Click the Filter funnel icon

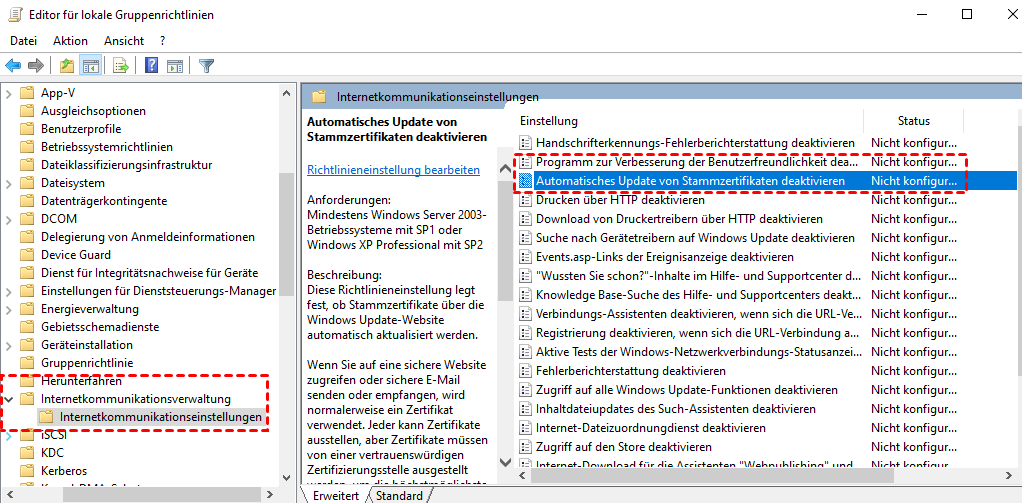click(206, 66)
